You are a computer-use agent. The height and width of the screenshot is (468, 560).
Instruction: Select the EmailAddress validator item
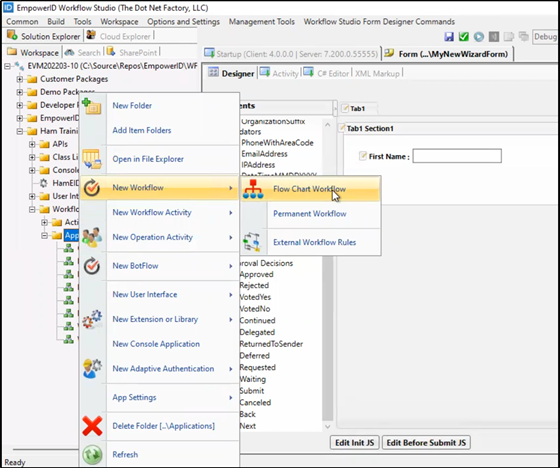264,154
